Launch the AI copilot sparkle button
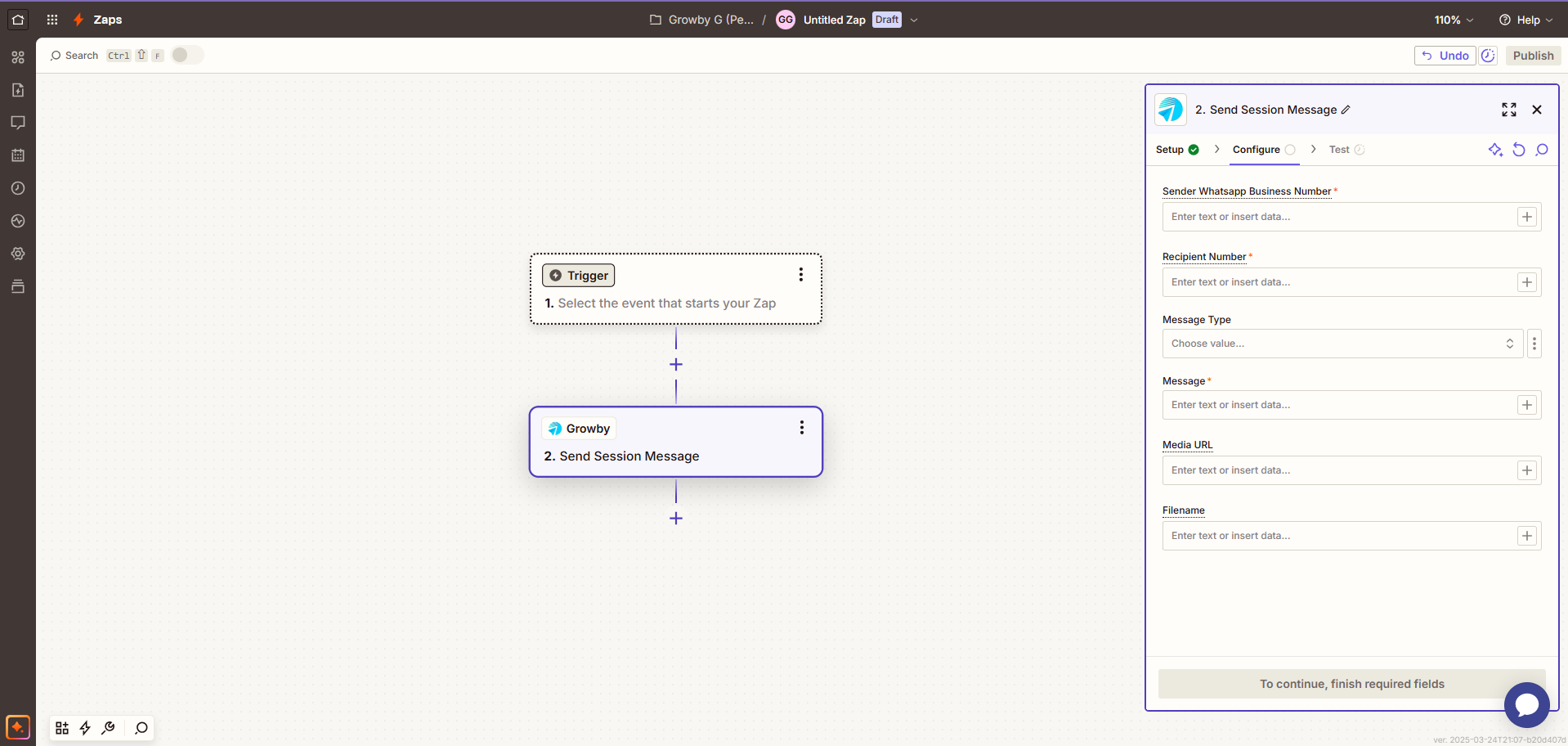 click(18, 727)
